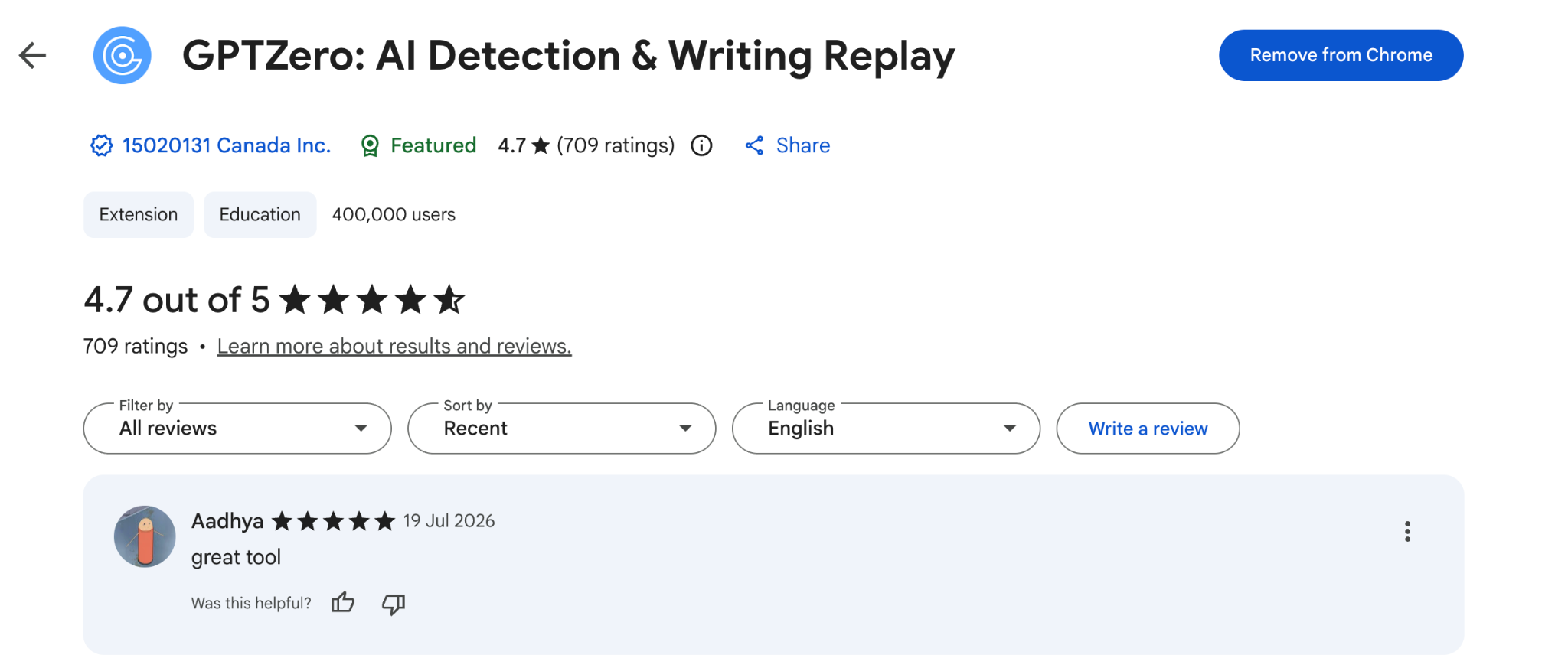Image resolution: width=1568 pixels, height=655 pixels.
Task: Click the GPTZero extension logo
Action: (122, 55)
